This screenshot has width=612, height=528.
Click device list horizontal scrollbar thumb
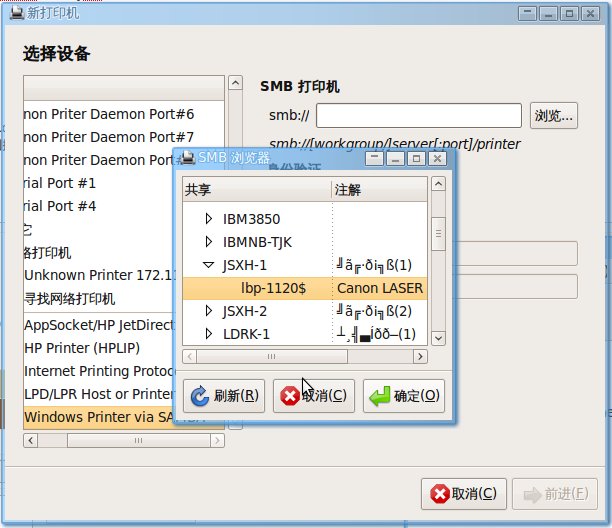[139, 441]
